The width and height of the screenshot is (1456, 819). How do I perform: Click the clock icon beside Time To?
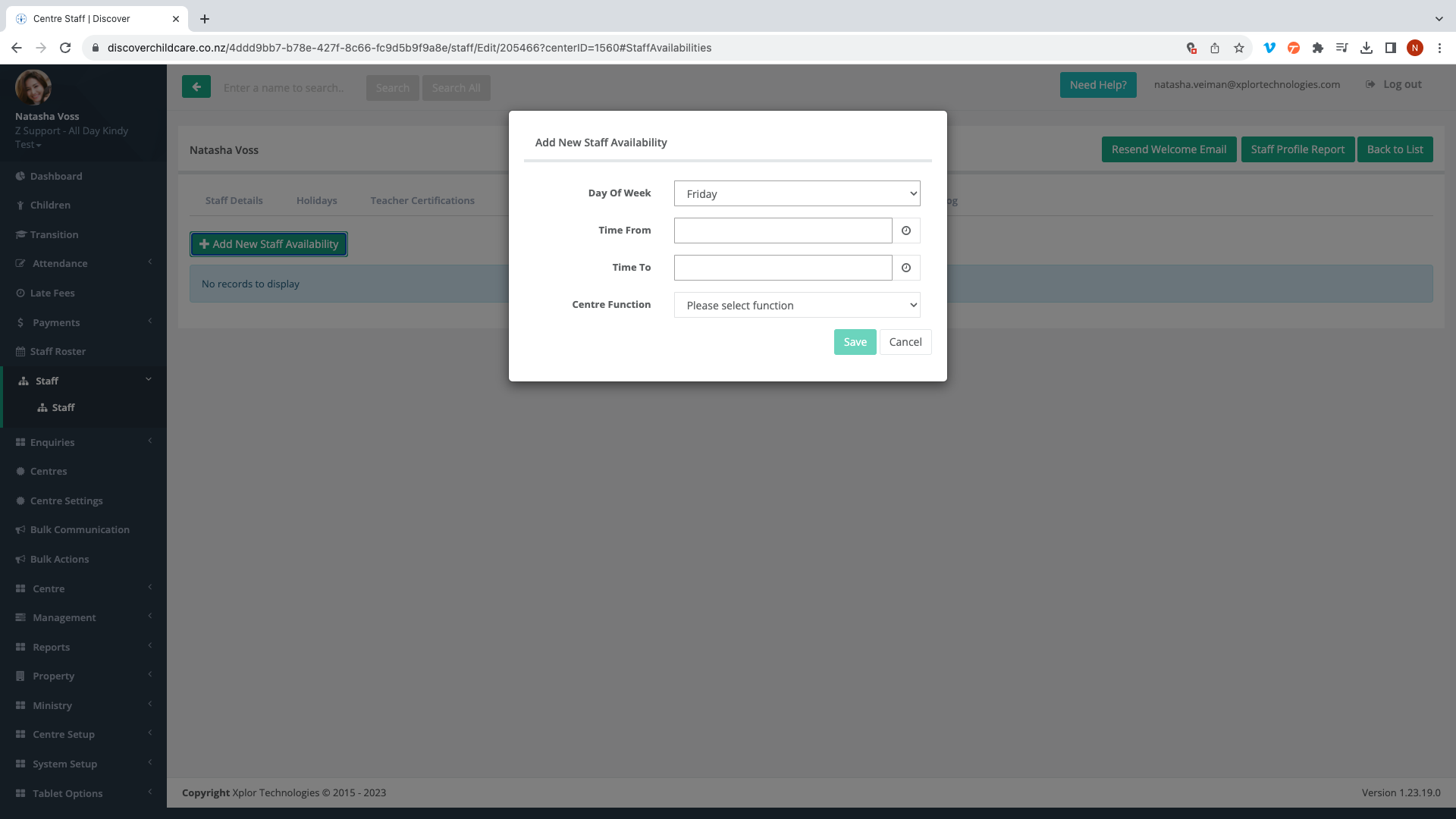[905, 268]
